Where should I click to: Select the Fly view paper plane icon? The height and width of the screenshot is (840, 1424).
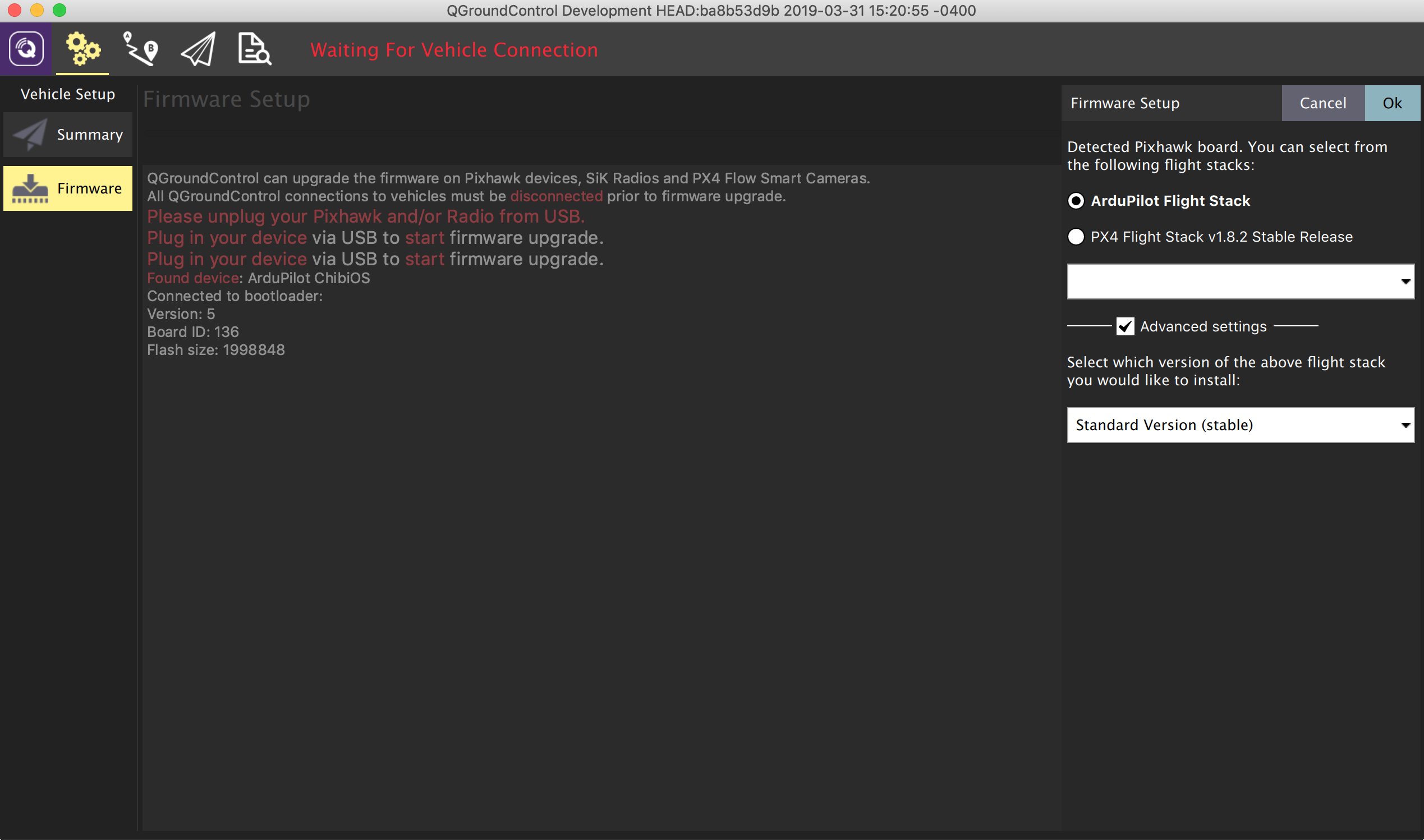[197, 49]
